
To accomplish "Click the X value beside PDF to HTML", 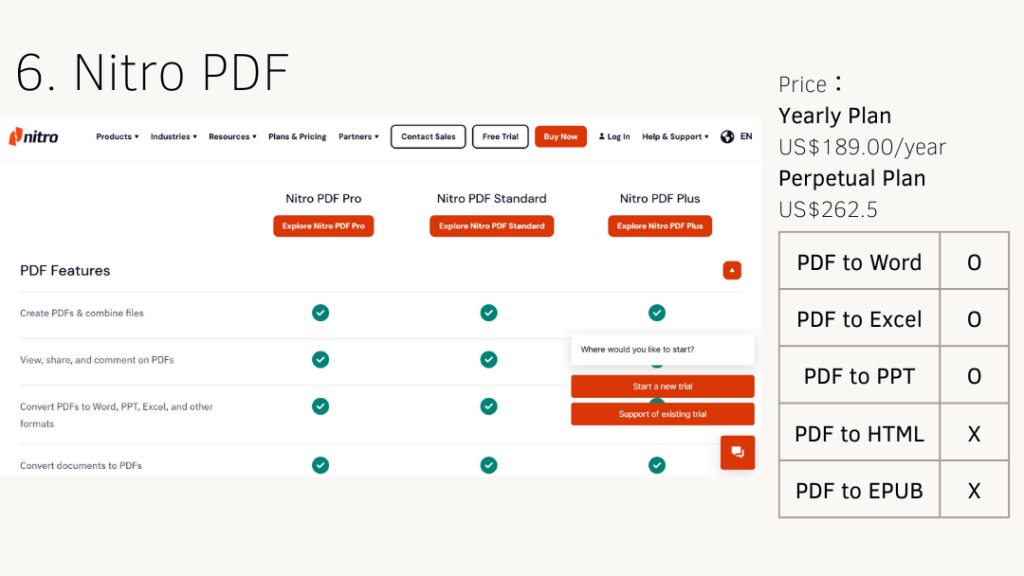I will pos(974,434).
